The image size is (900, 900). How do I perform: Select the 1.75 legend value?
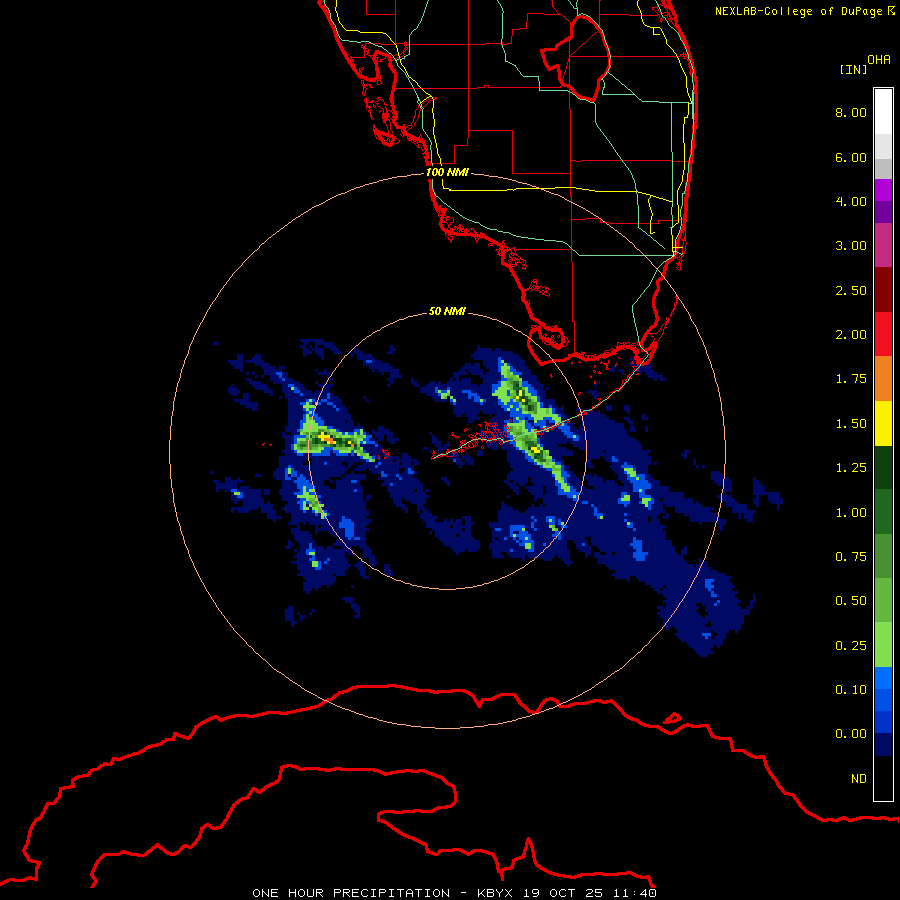[851, 379]
